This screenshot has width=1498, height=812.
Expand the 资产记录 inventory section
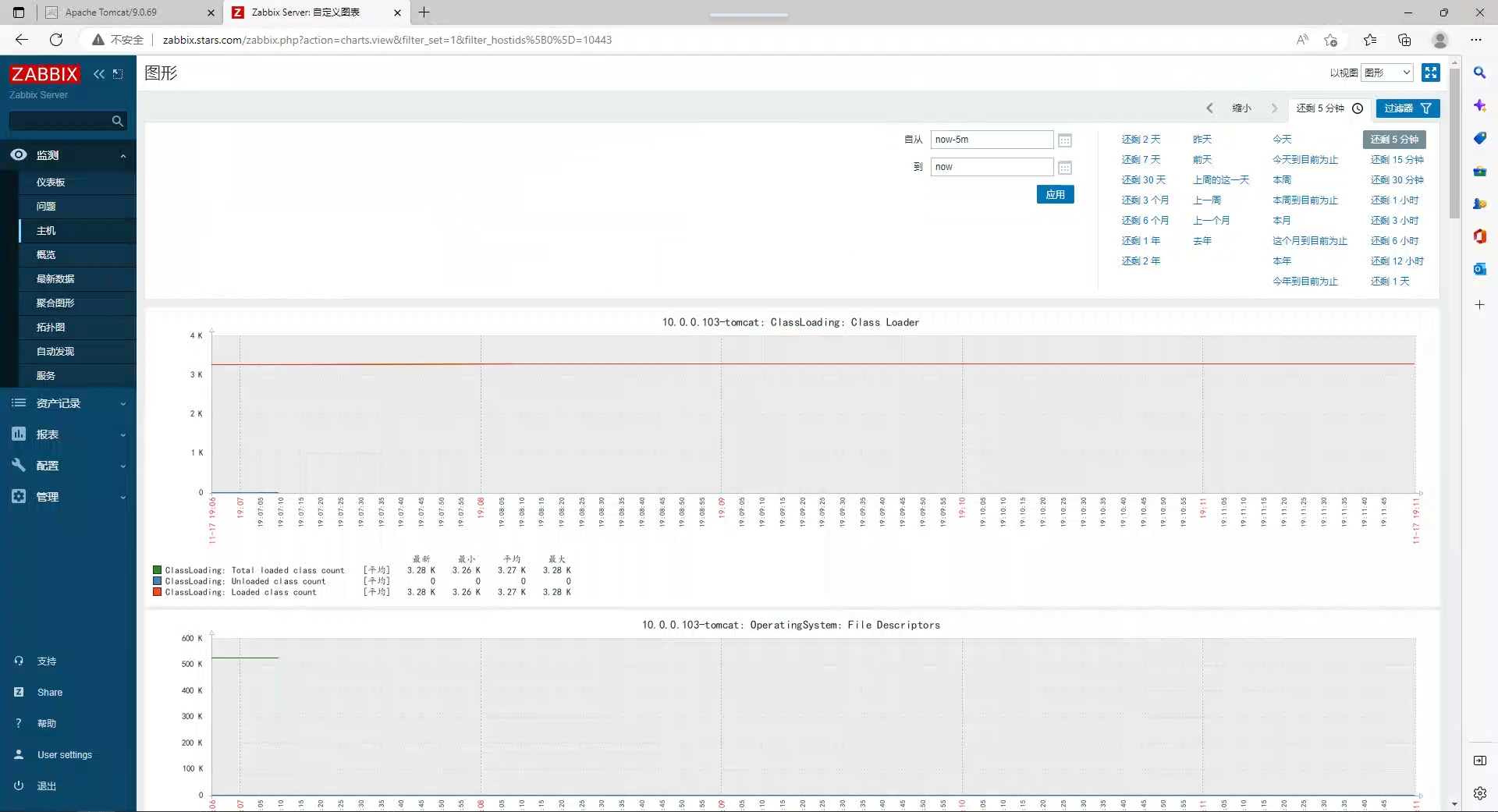pos(68,403)
